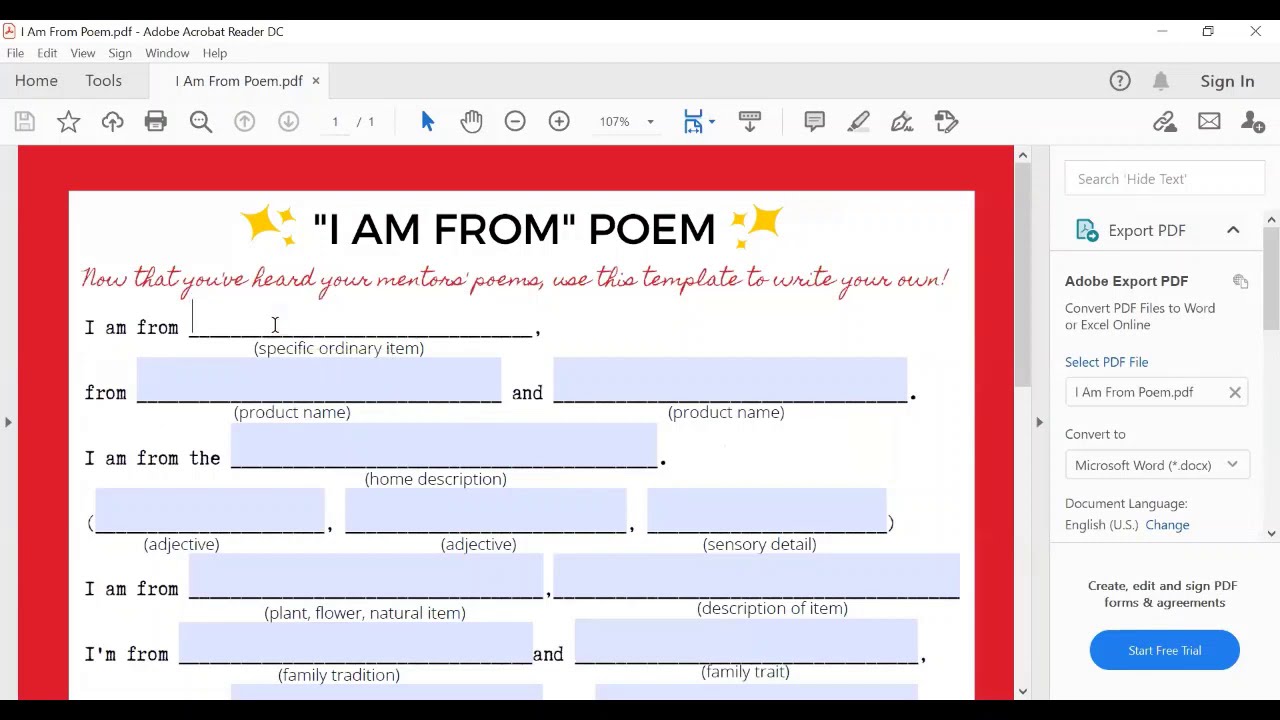Zoom in with the plus icon
The width and height of the screenshot is (1280, 720).
pos(559,122)
